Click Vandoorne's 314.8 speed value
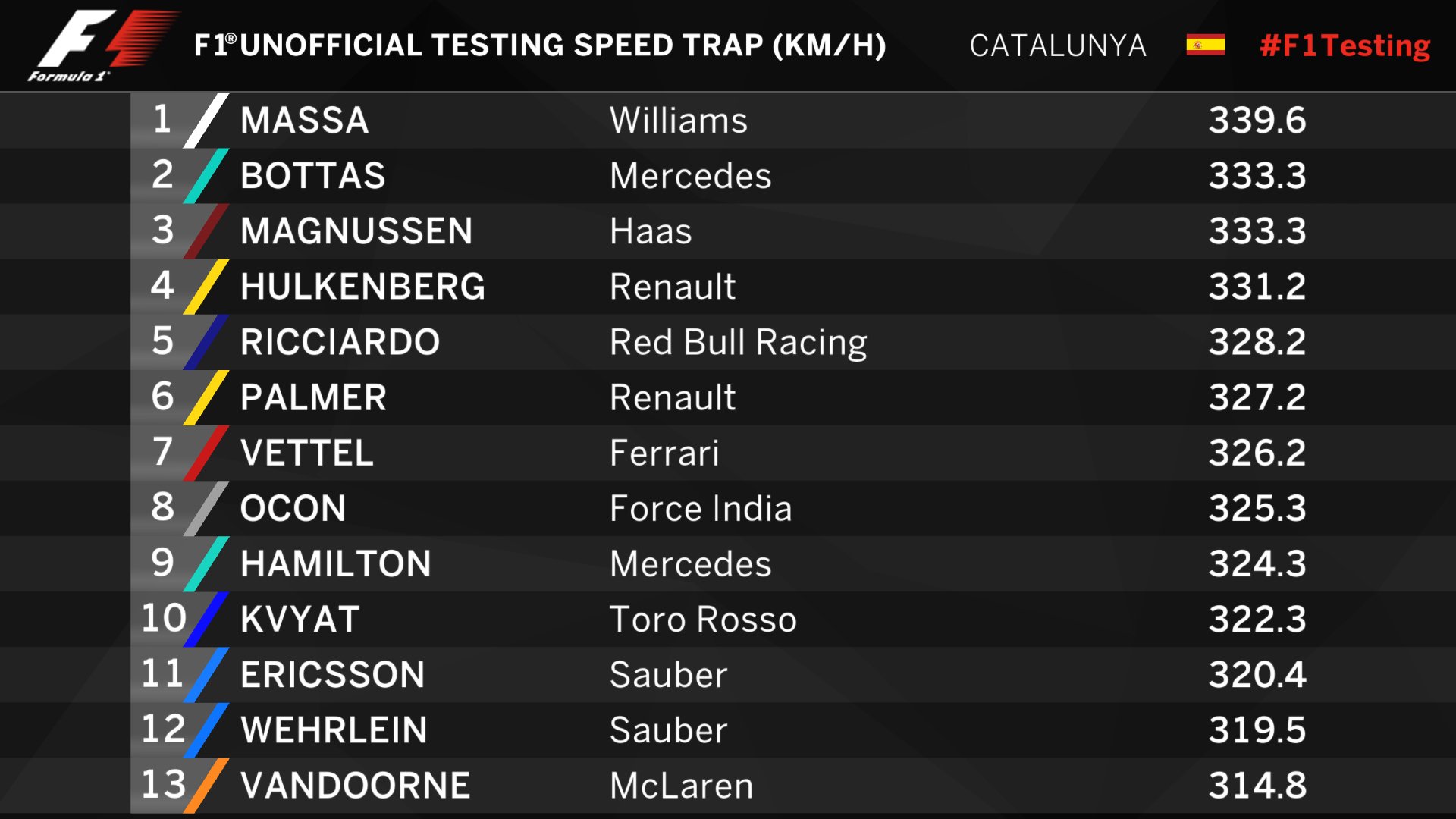The width and height of the screenshot is (1456, 819). 1257,786
